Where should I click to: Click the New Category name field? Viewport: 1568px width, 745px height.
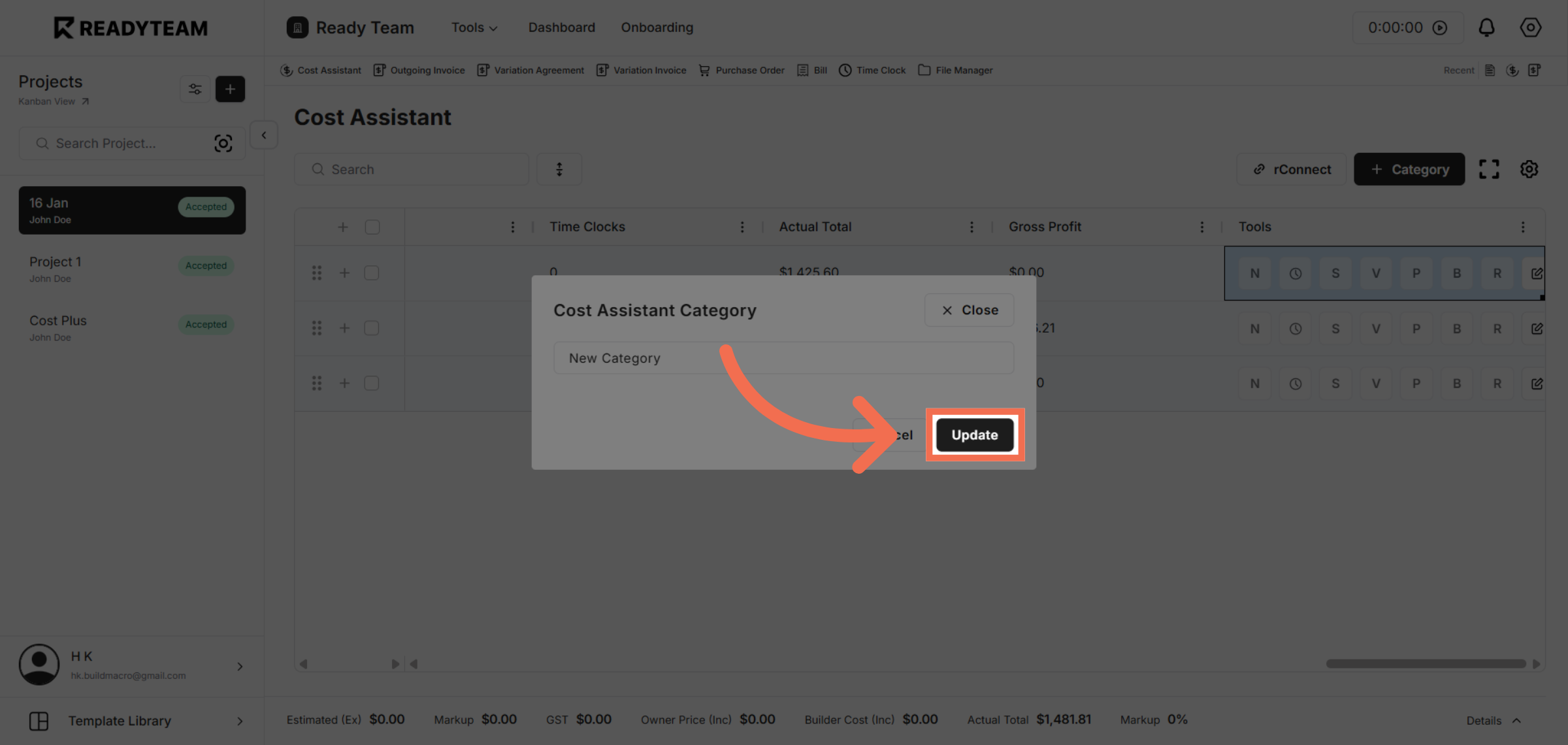[783, 358]
